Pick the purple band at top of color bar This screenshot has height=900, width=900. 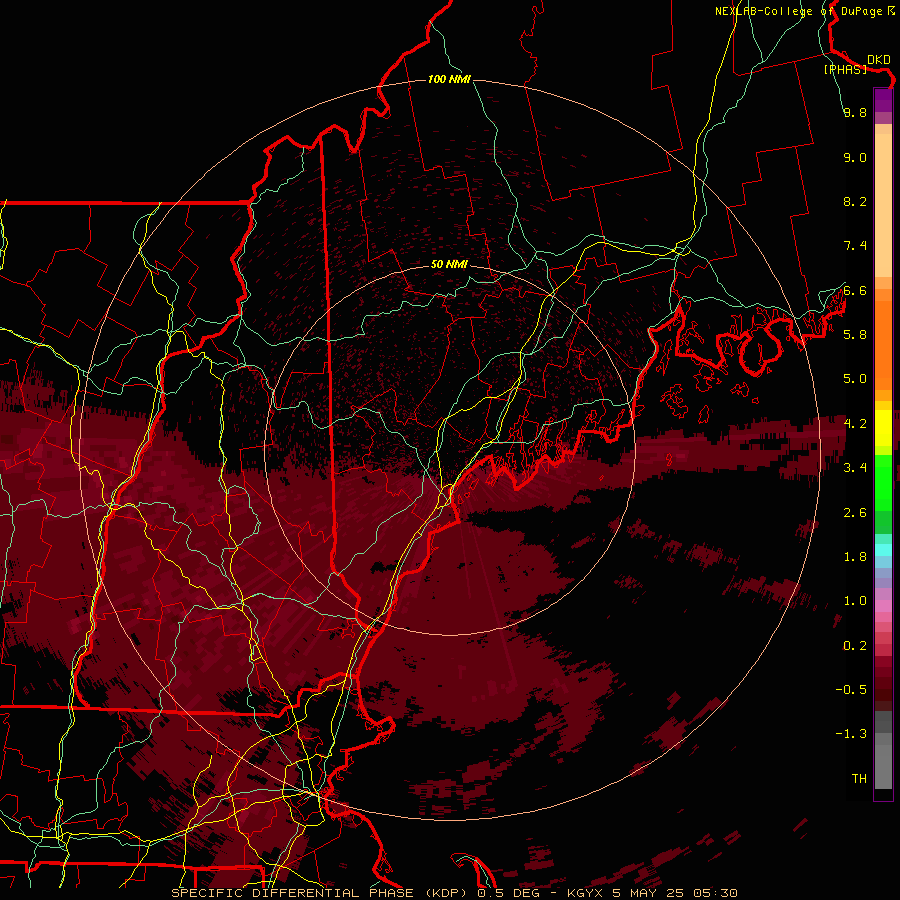[883, 101]
